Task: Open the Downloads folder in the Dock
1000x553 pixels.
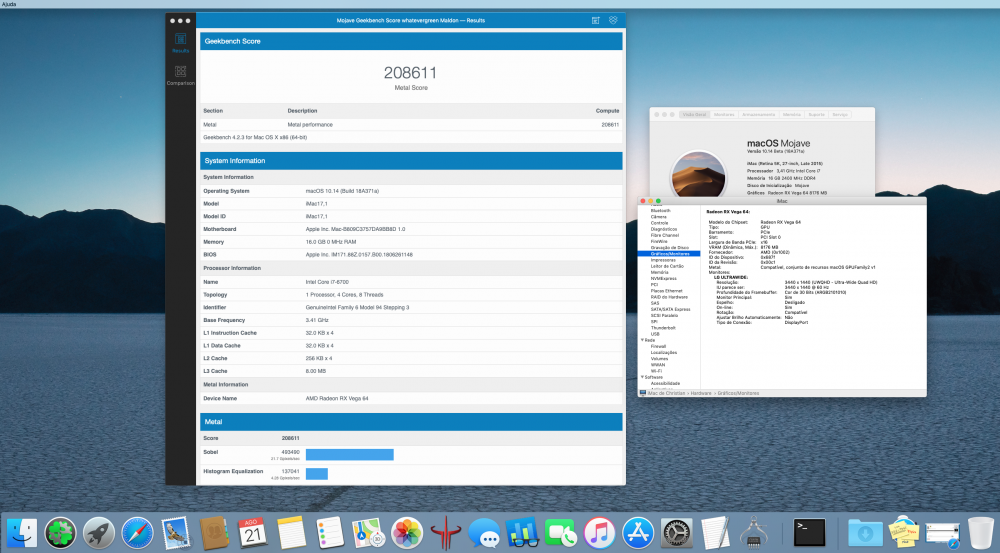Action: pos(865,533)
